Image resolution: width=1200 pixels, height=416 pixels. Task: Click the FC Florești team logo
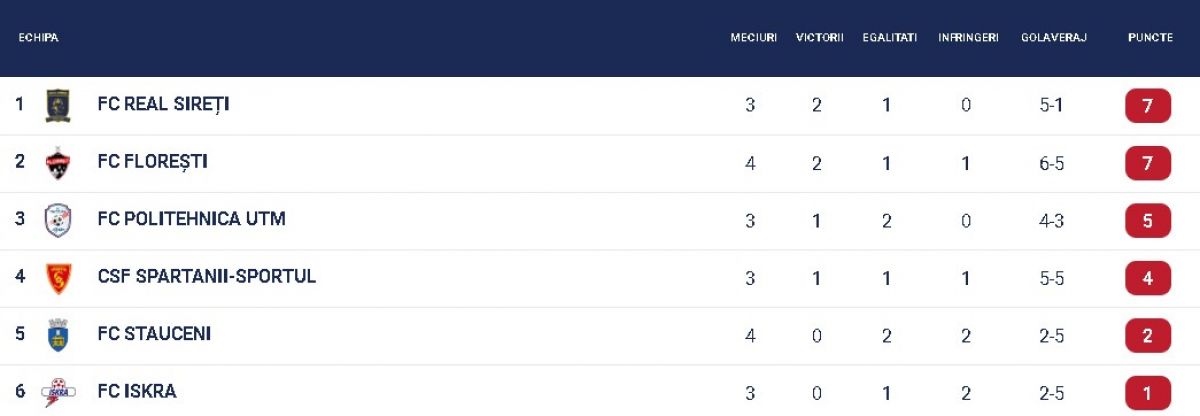[x=58, y=163]
